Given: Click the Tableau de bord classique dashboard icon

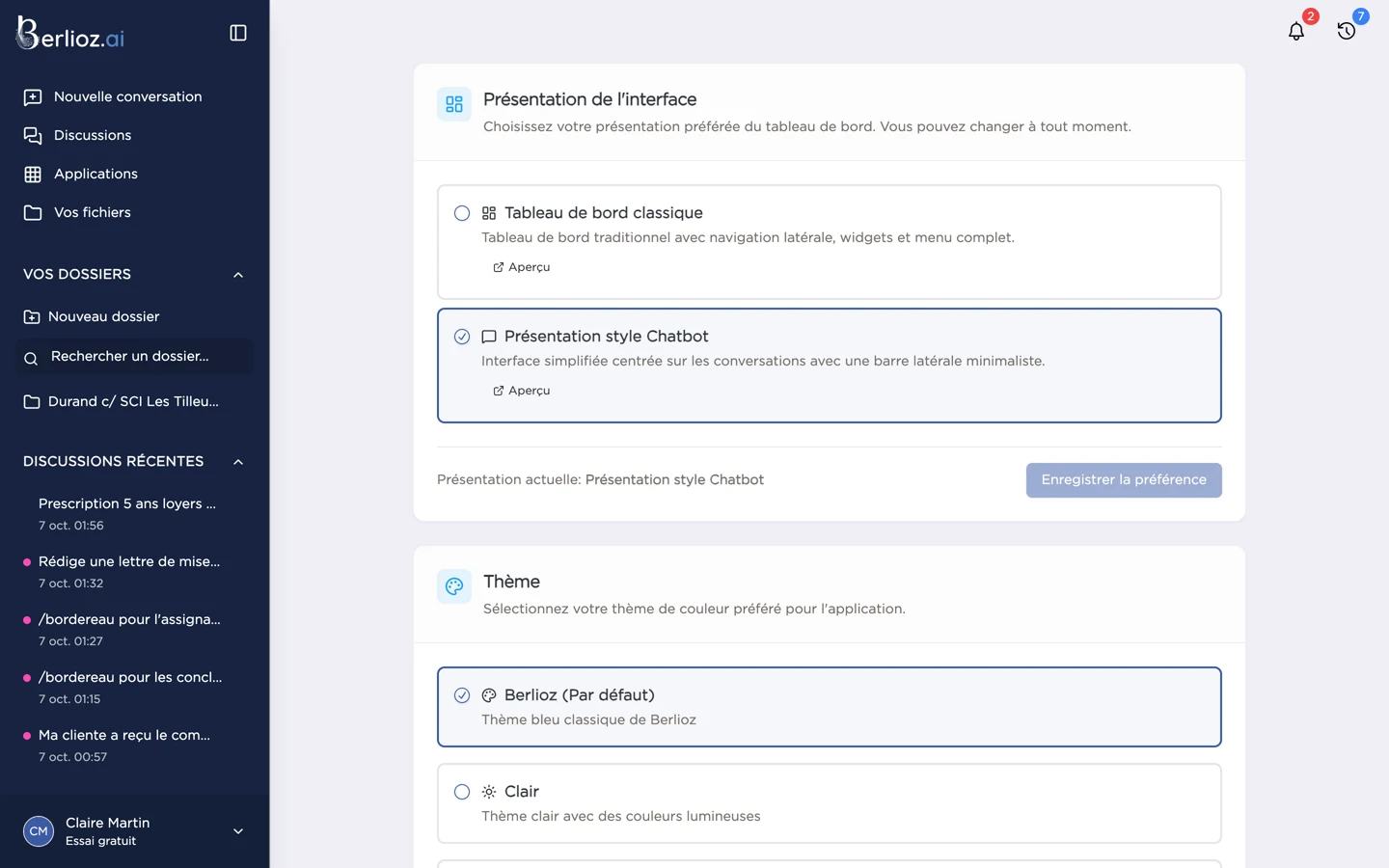Looking at the screenshot, I should [x=489, y=213].
